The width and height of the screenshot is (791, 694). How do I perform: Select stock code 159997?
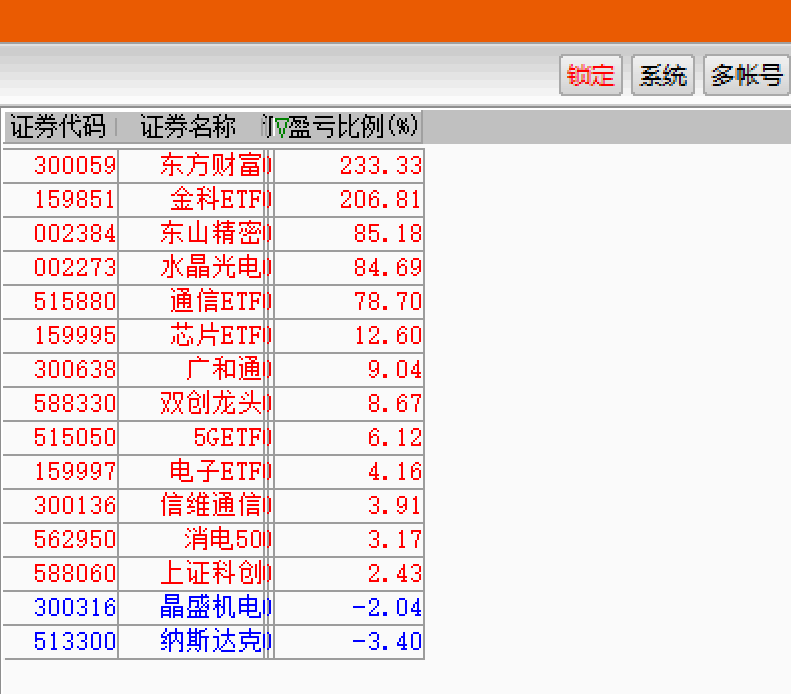pyautogui.click(x=75, y=472)
